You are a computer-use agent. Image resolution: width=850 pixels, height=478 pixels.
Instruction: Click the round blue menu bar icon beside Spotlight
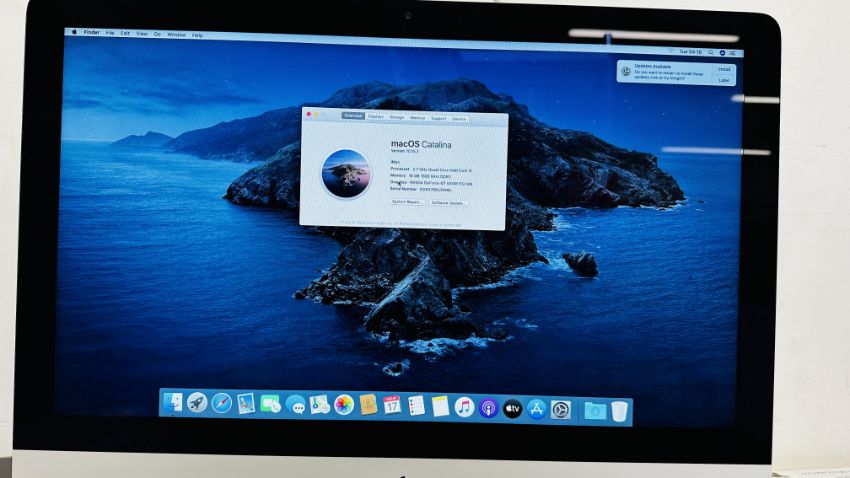pyautogui.click(x=722, y=53)
